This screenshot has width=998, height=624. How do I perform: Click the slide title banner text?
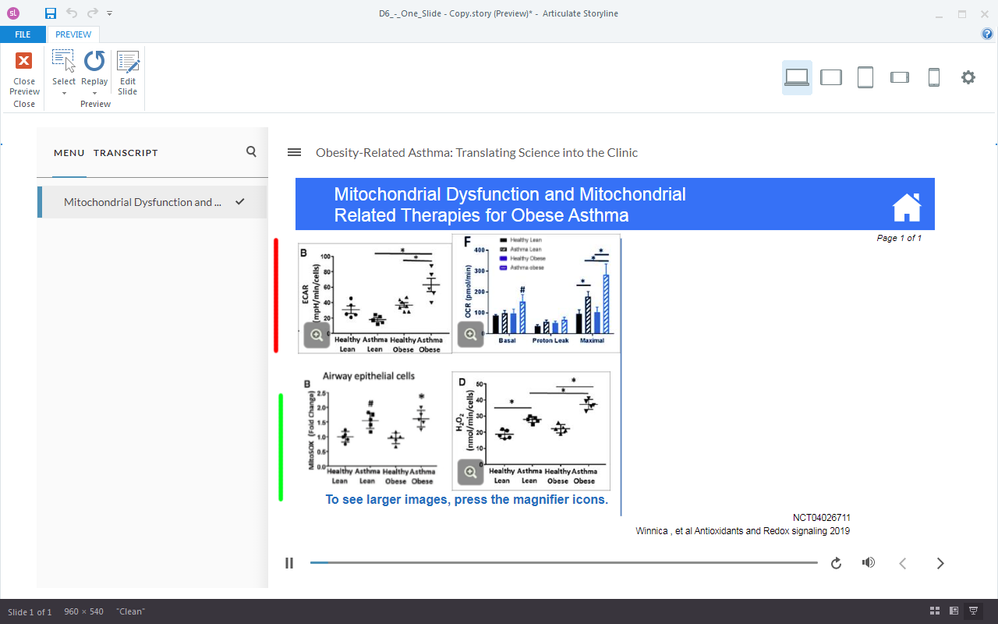tap(510, 204)
